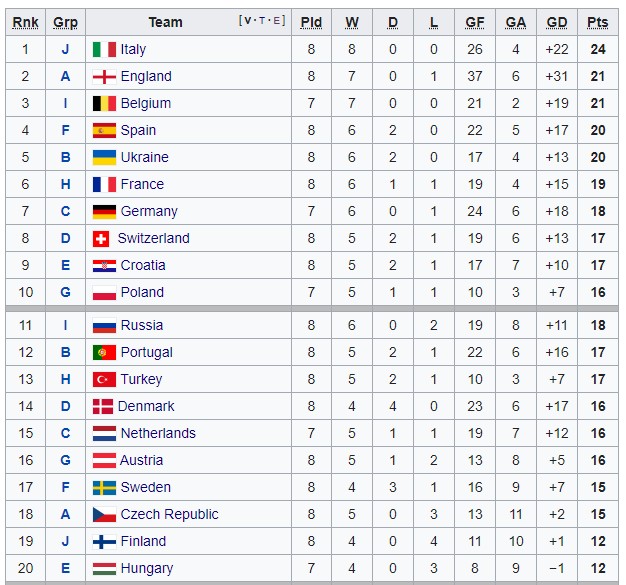Image resolution: width=626 pixels, height=585 pixels.
Task: Click the Italy flag icon
Action: pos(104,49)
